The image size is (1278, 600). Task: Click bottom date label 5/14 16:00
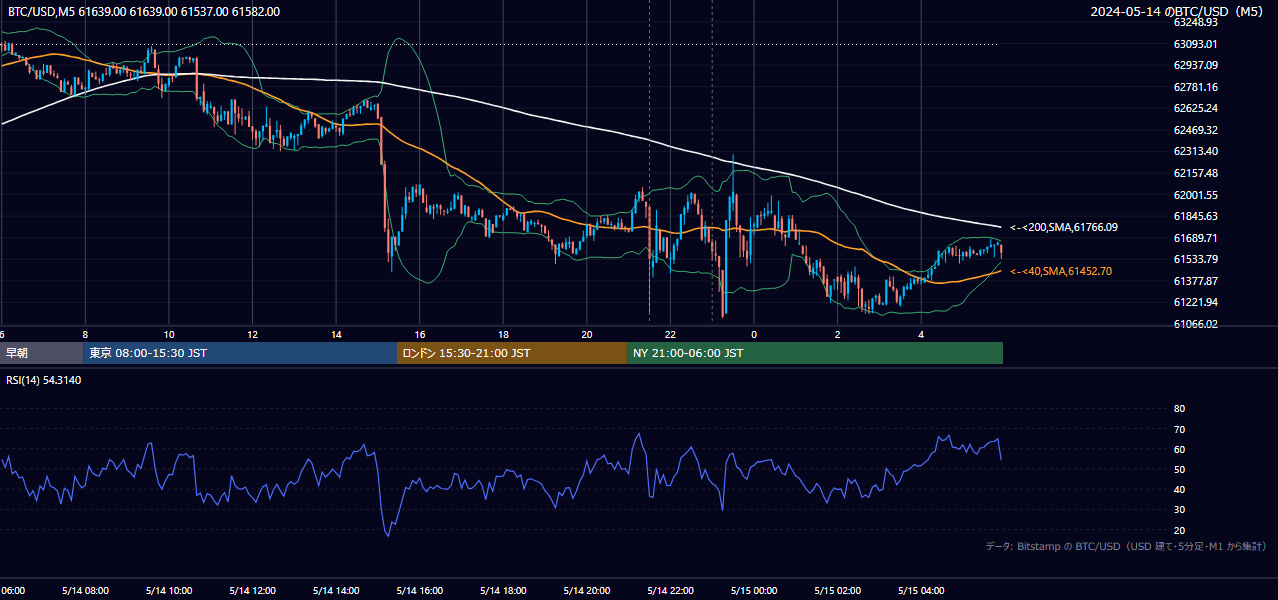pos(419,591)
